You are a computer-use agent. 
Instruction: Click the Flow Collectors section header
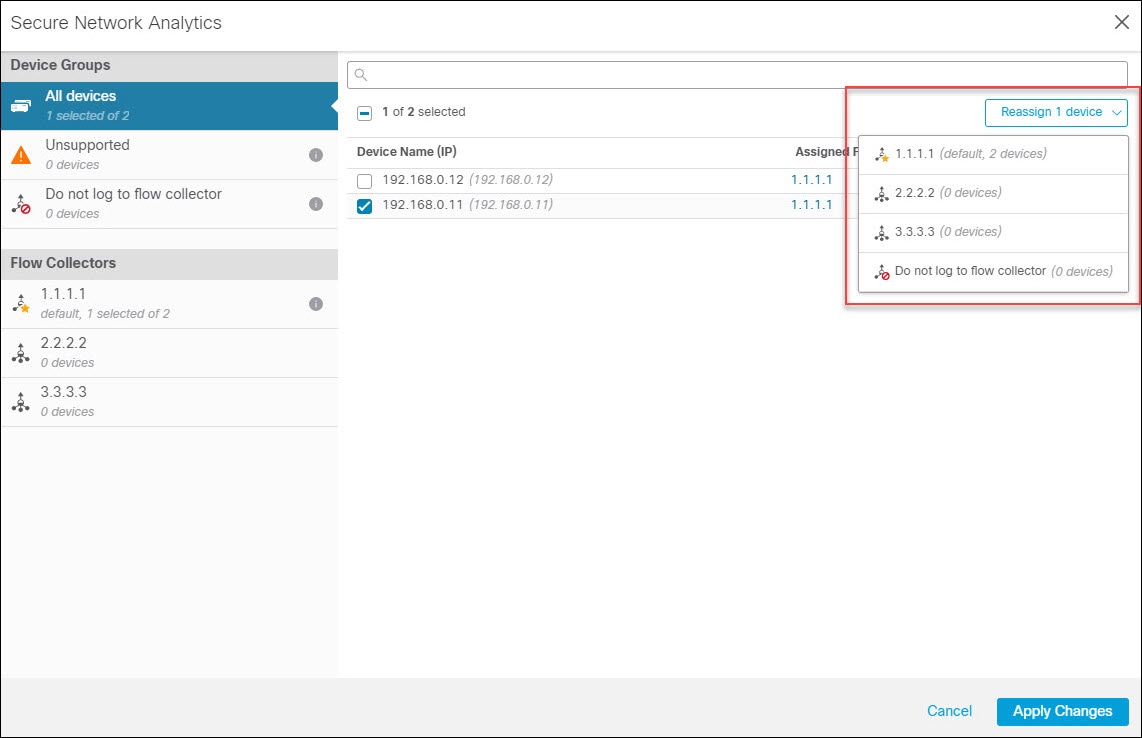pos(169,264)
